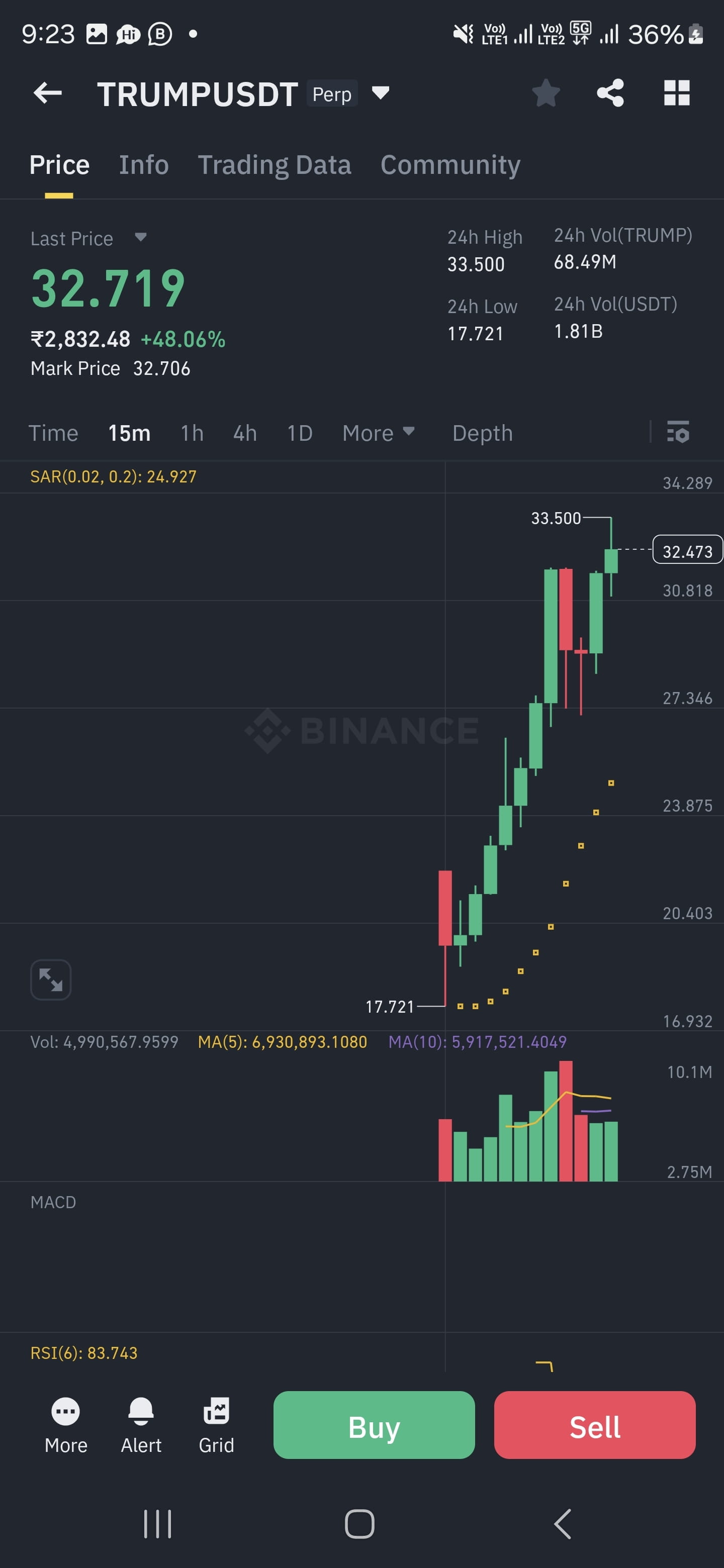Tap Android recent apps button
Image resolution: width=724 pixels, height=1568 pixels.
coord(157,1524)
